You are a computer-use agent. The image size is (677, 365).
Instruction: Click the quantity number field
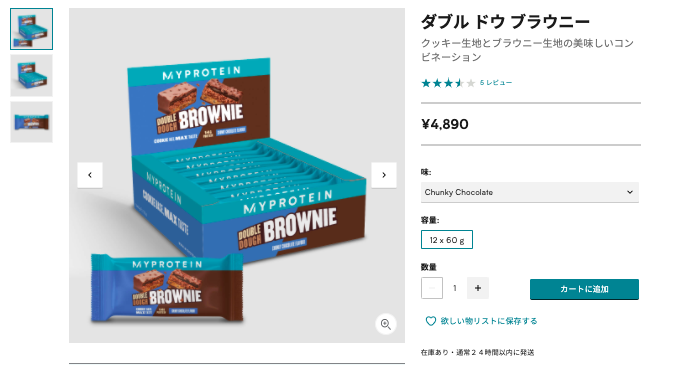click(455, 288)
